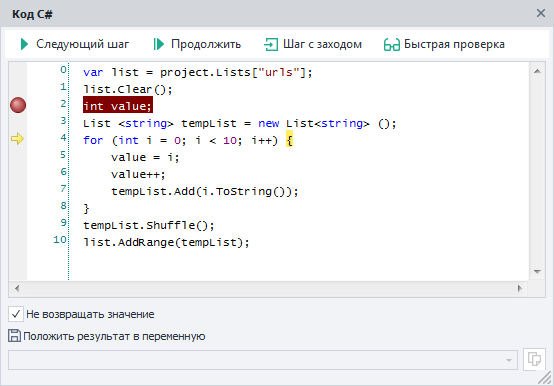Click the vertical scrollbar up arrow
The width and height of the screenshot is (554, 386).
point(537,71)
